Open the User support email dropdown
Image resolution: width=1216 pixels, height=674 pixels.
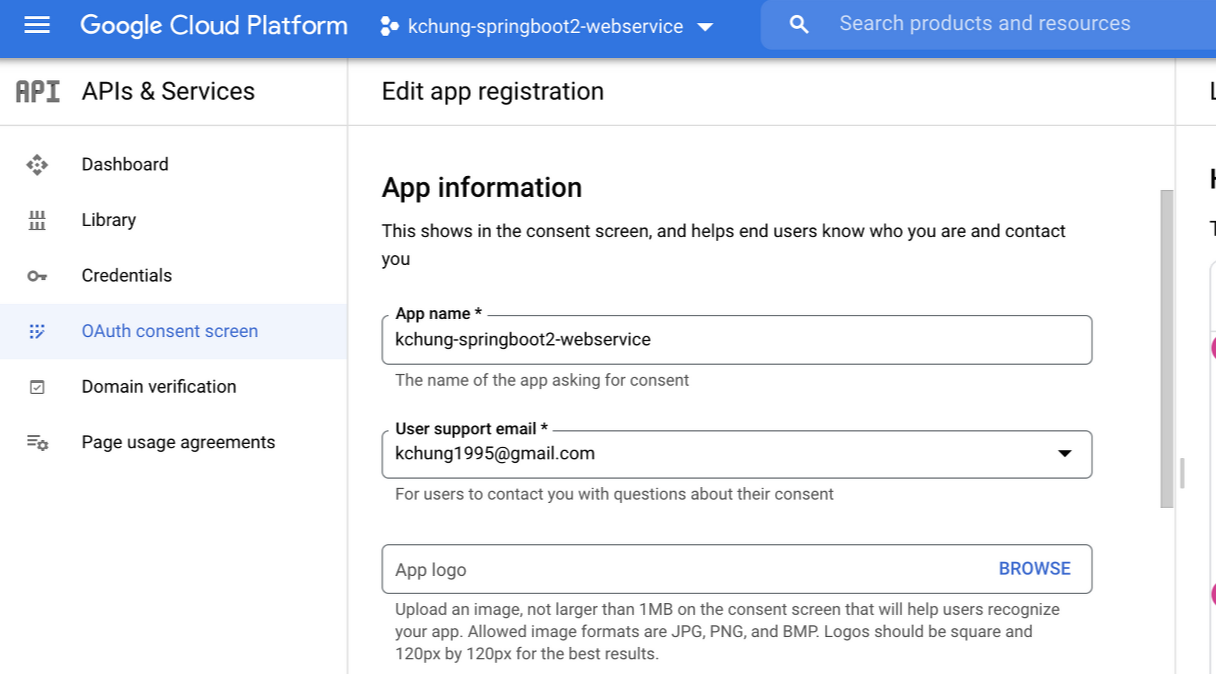pos(737,454)
